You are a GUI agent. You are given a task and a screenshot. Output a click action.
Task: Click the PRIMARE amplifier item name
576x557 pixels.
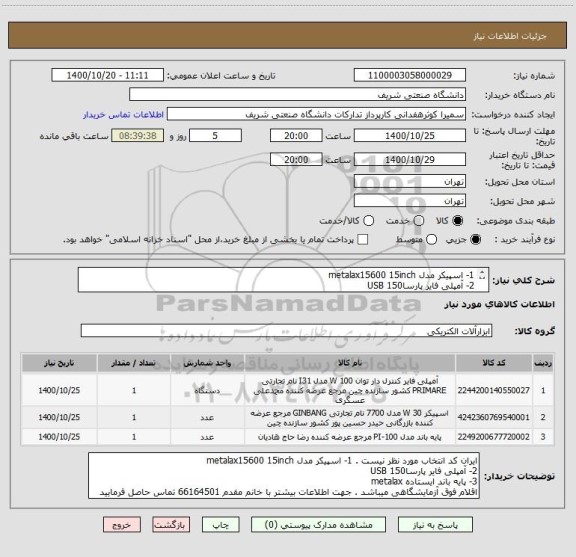[x=350, y=390]
